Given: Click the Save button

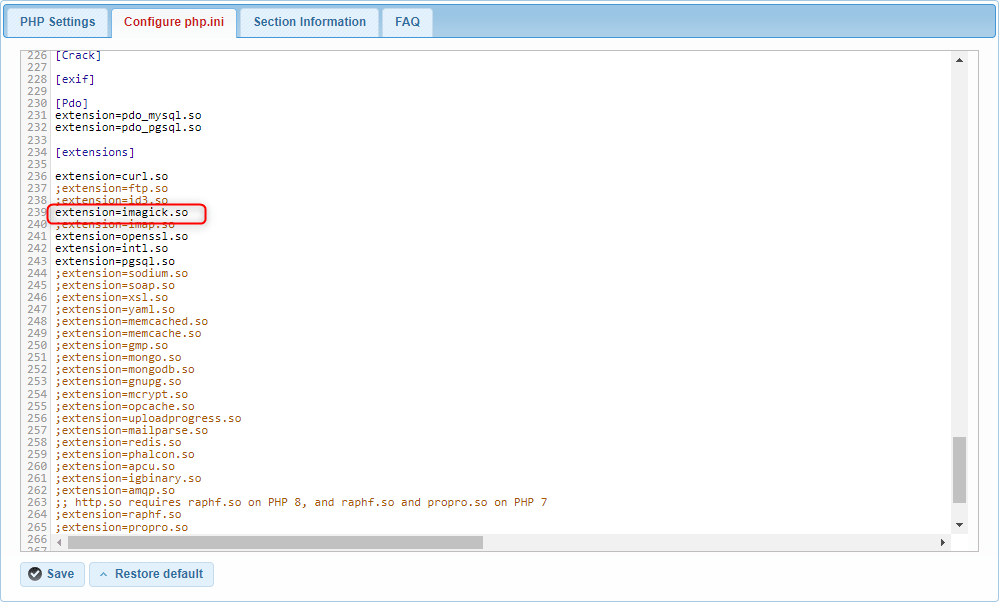Looking at the screenshot, I should pos(52,574).
